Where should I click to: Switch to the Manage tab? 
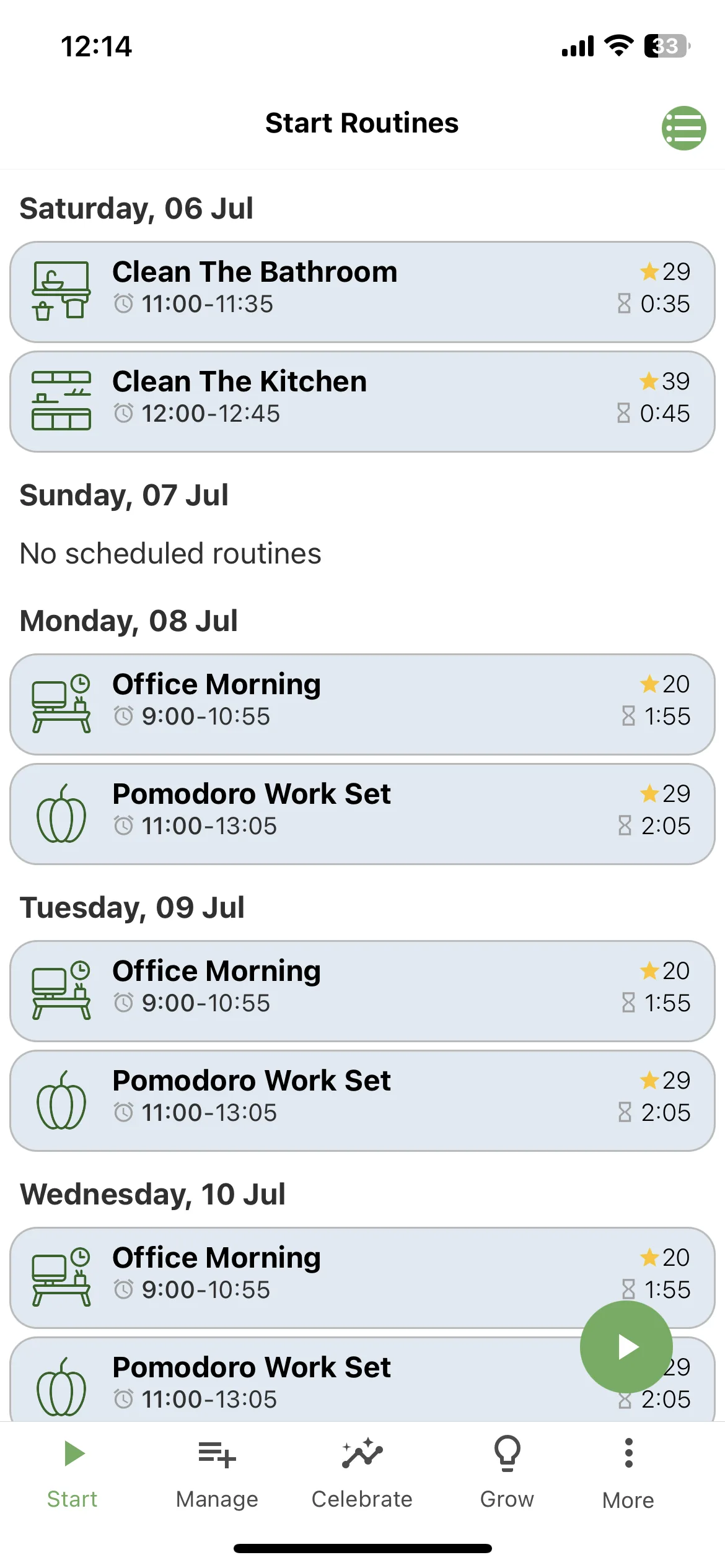click(x=217, y=1473)
